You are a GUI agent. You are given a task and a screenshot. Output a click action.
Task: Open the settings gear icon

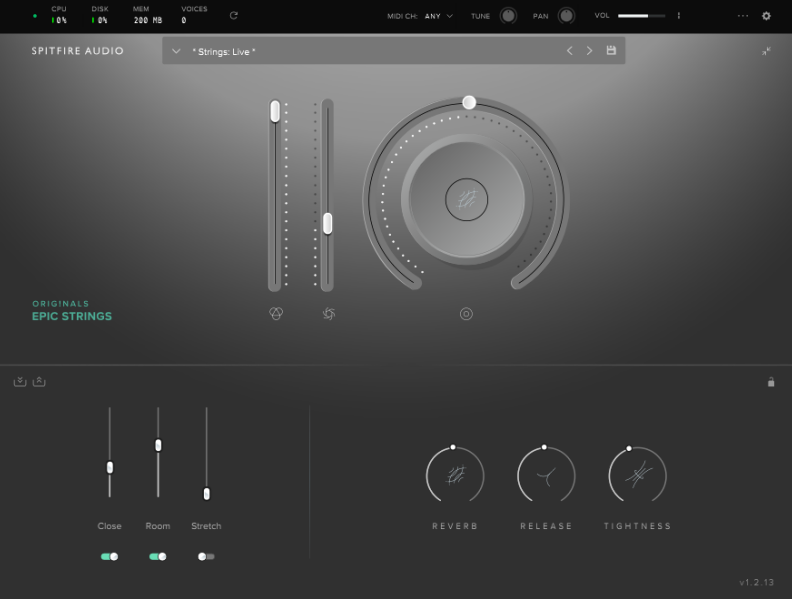tap(767, 16)
